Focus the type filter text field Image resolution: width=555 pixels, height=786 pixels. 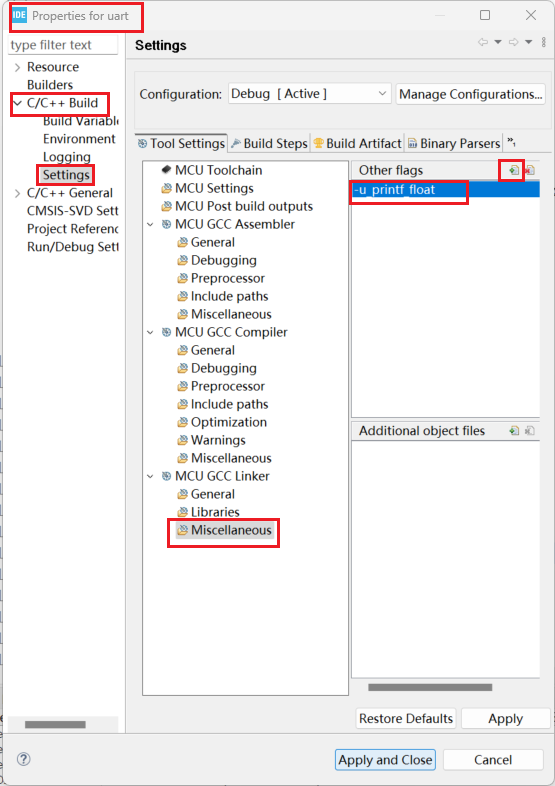click(x=63, y=45)
